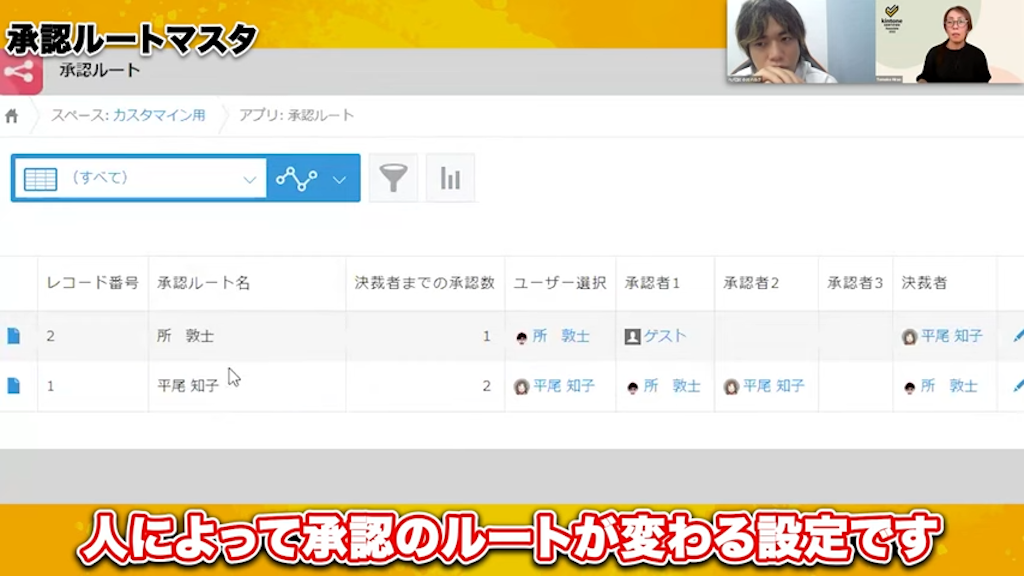Click the approval route app share icon

[x=21, y=72]
